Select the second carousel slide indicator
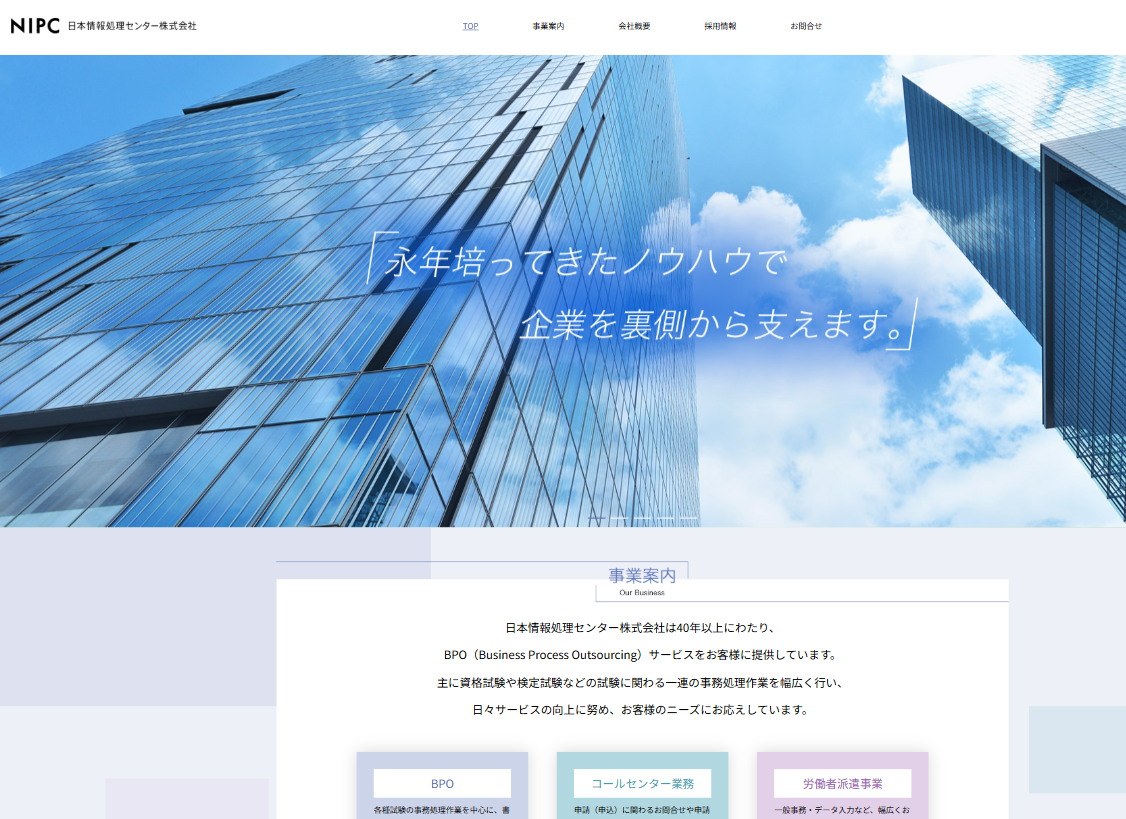The image size is (1126, 819). pos(620,518)
